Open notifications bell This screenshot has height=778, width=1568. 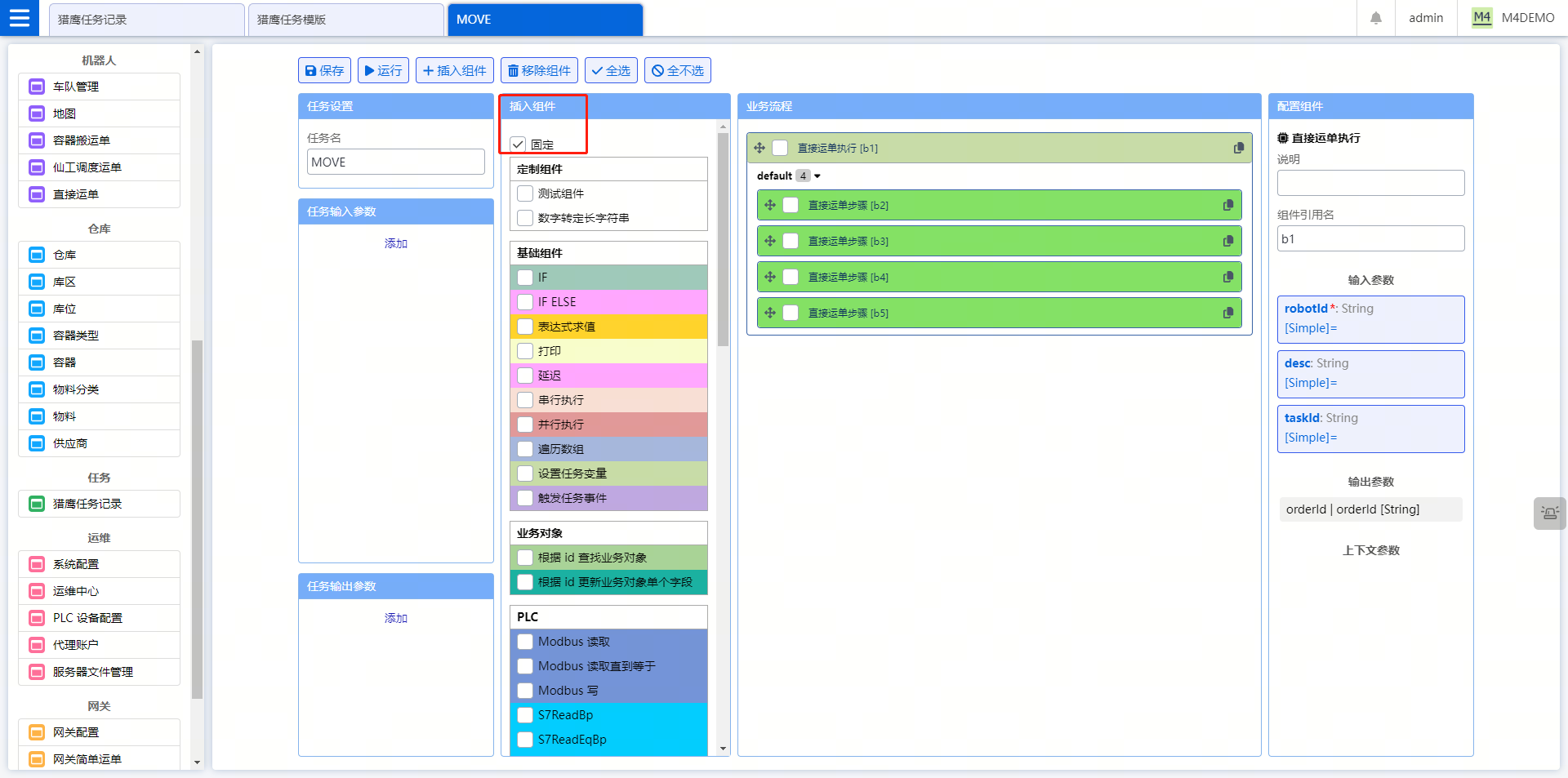click(1376, 18)
